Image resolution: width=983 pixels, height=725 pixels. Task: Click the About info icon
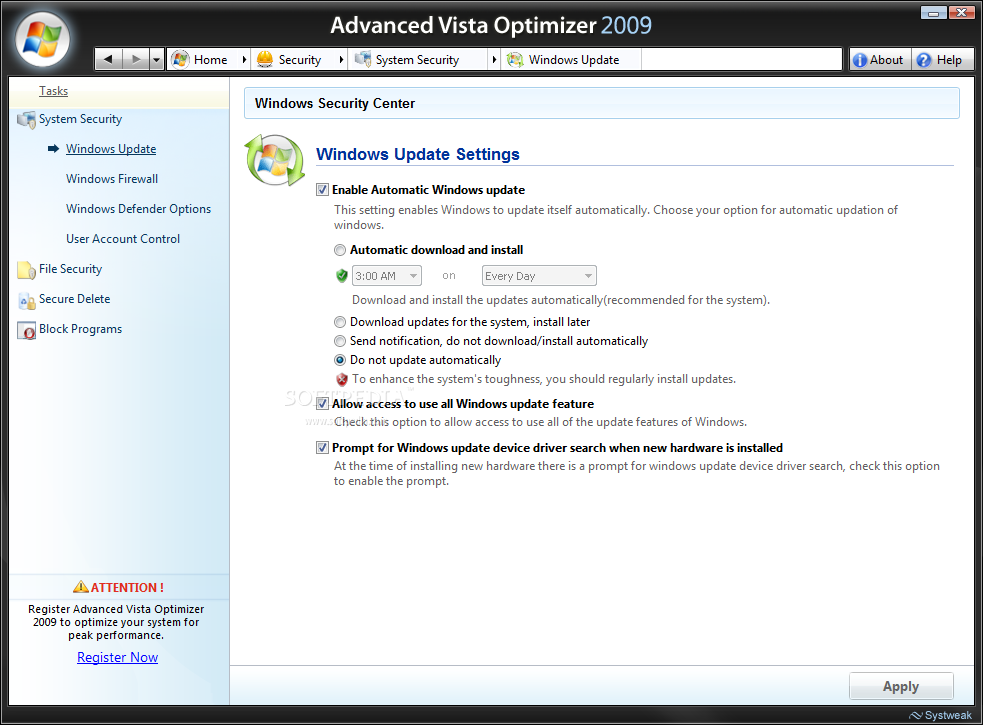pyautogui.click(x=860, y=60)
